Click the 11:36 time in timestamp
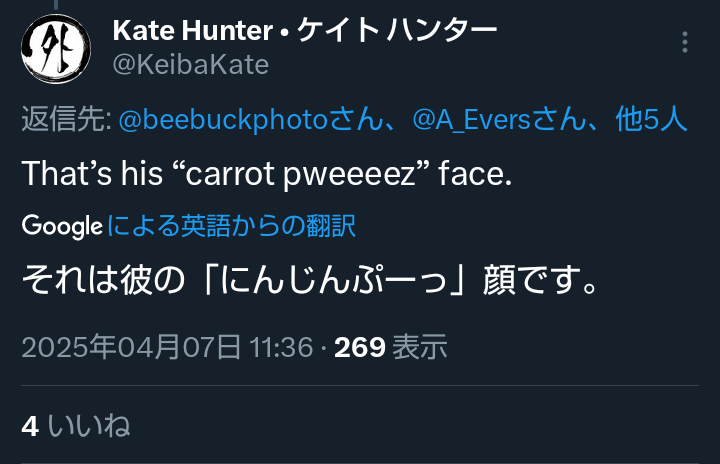This screenshot has height=464, width=720. tap(282, 347)
